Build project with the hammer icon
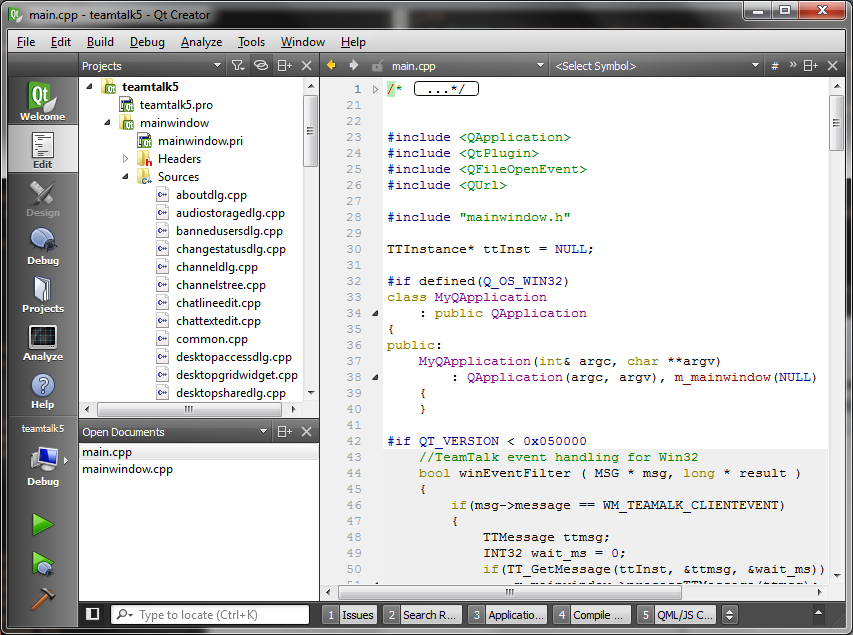Screen dimensions: 853x635 pos(42,599)
